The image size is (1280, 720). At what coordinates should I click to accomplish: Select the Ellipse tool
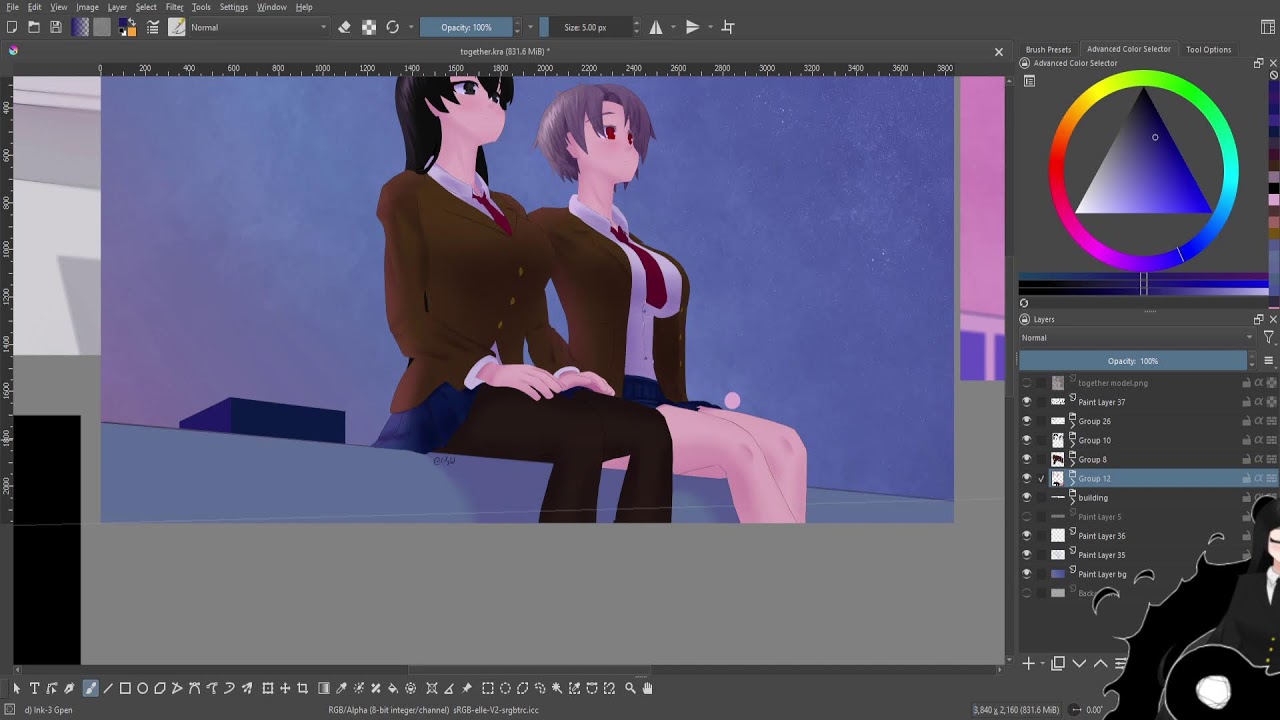(143, 688)
